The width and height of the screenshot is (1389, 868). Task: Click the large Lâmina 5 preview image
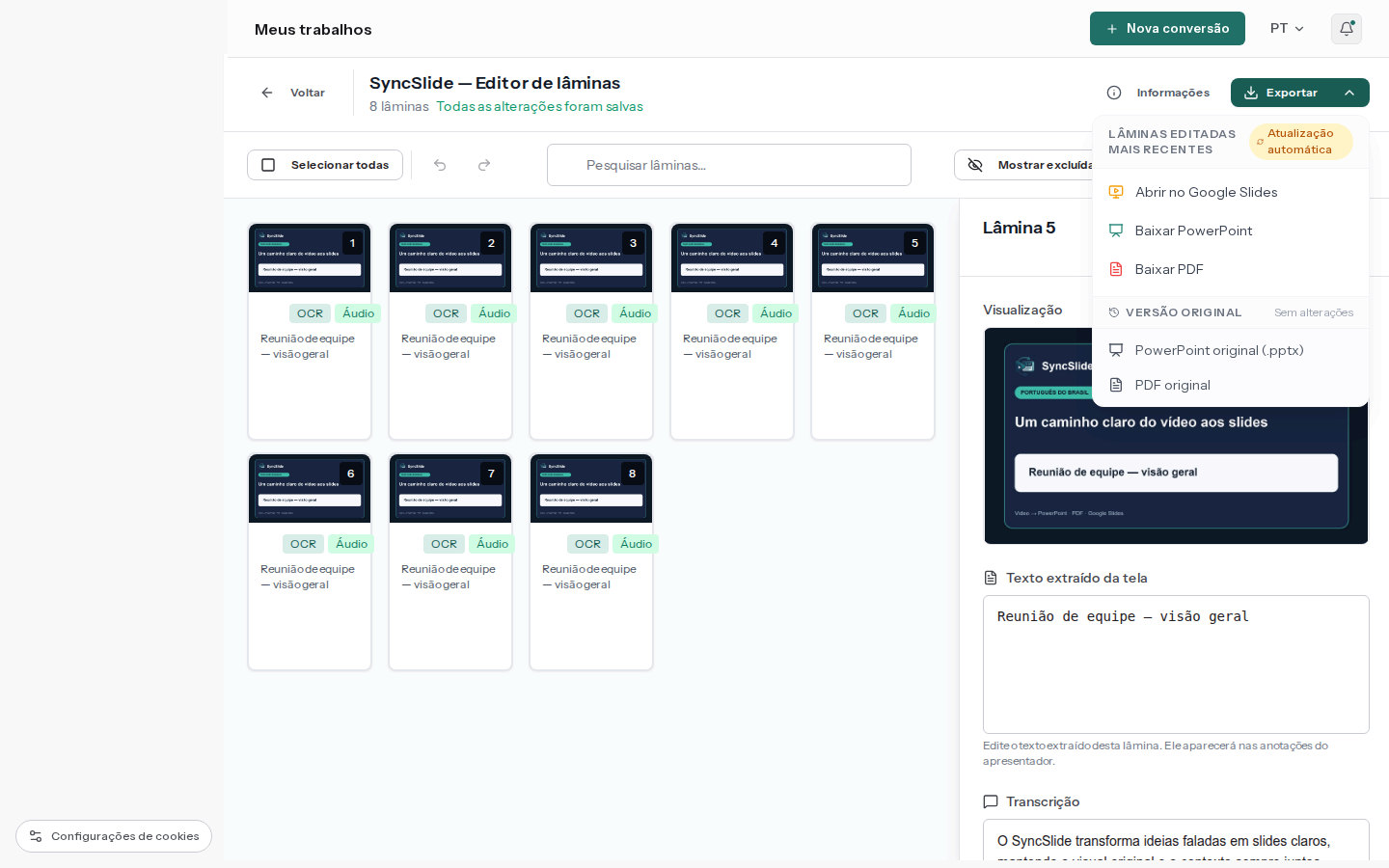tap(1176, 436)
